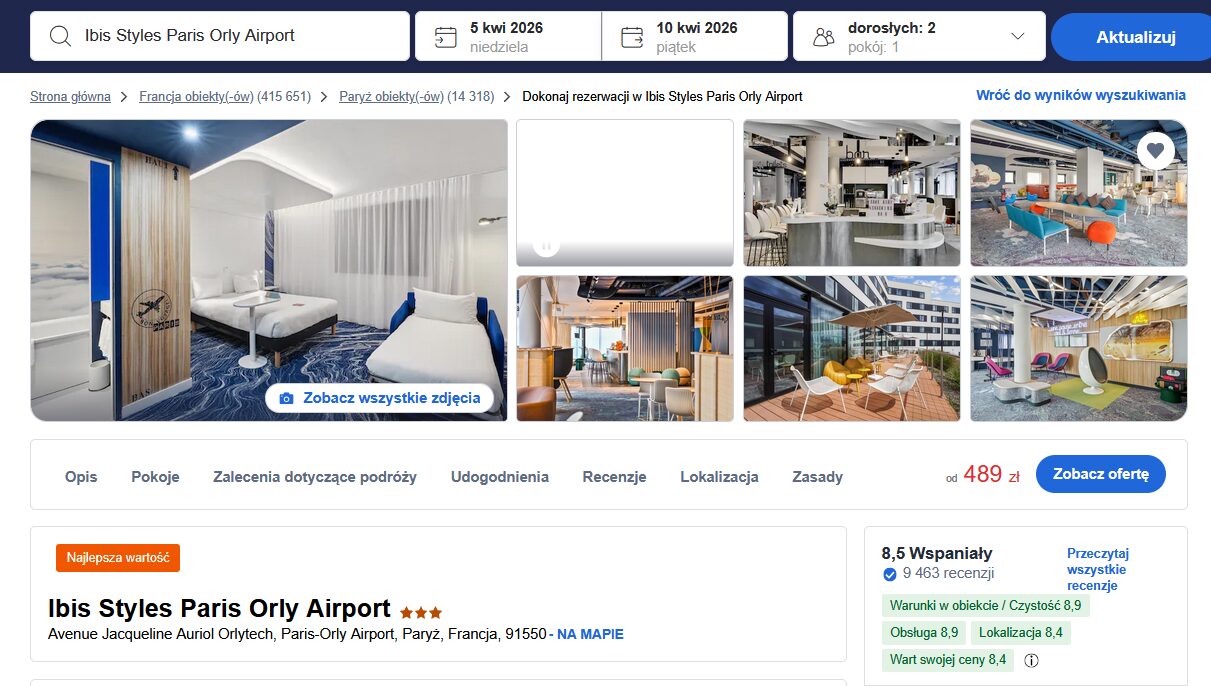Click the search magnifier icon
Viewport: 1211px width, 686px height.
click(x=60, y=36)
